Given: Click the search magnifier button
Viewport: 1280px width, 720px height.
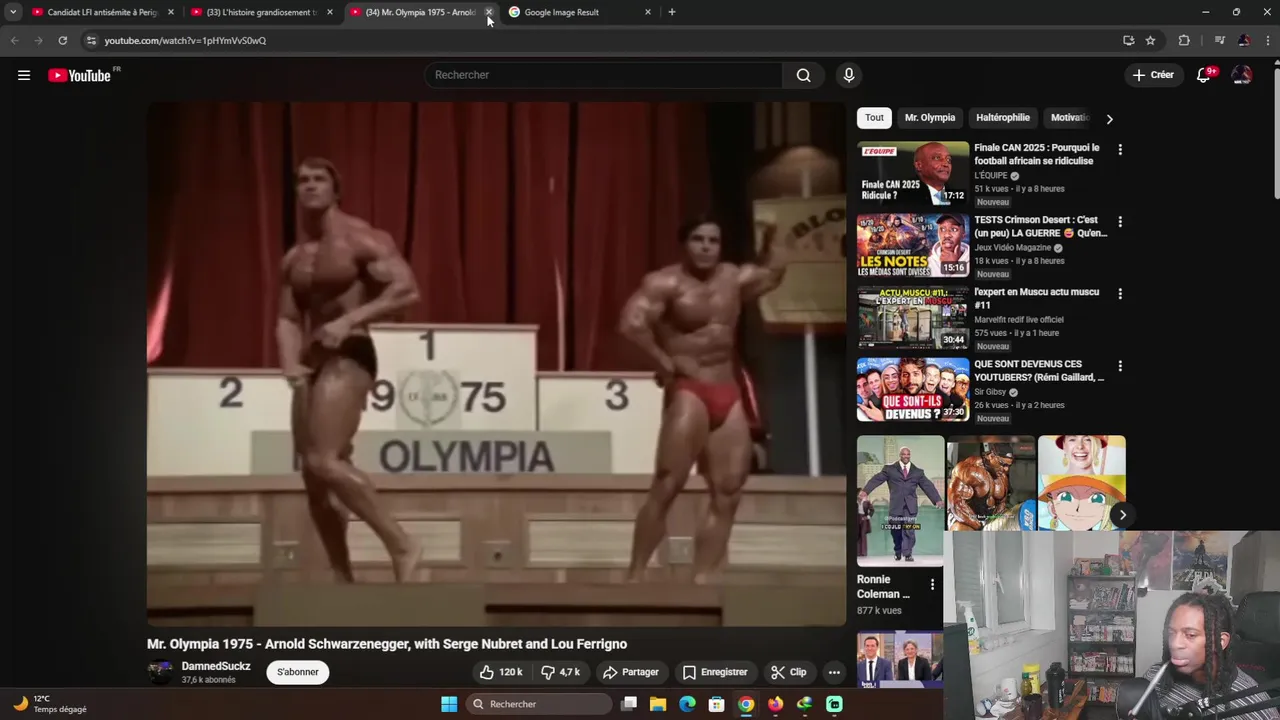Looking at the screenshot, I should [x=803, y=75].
